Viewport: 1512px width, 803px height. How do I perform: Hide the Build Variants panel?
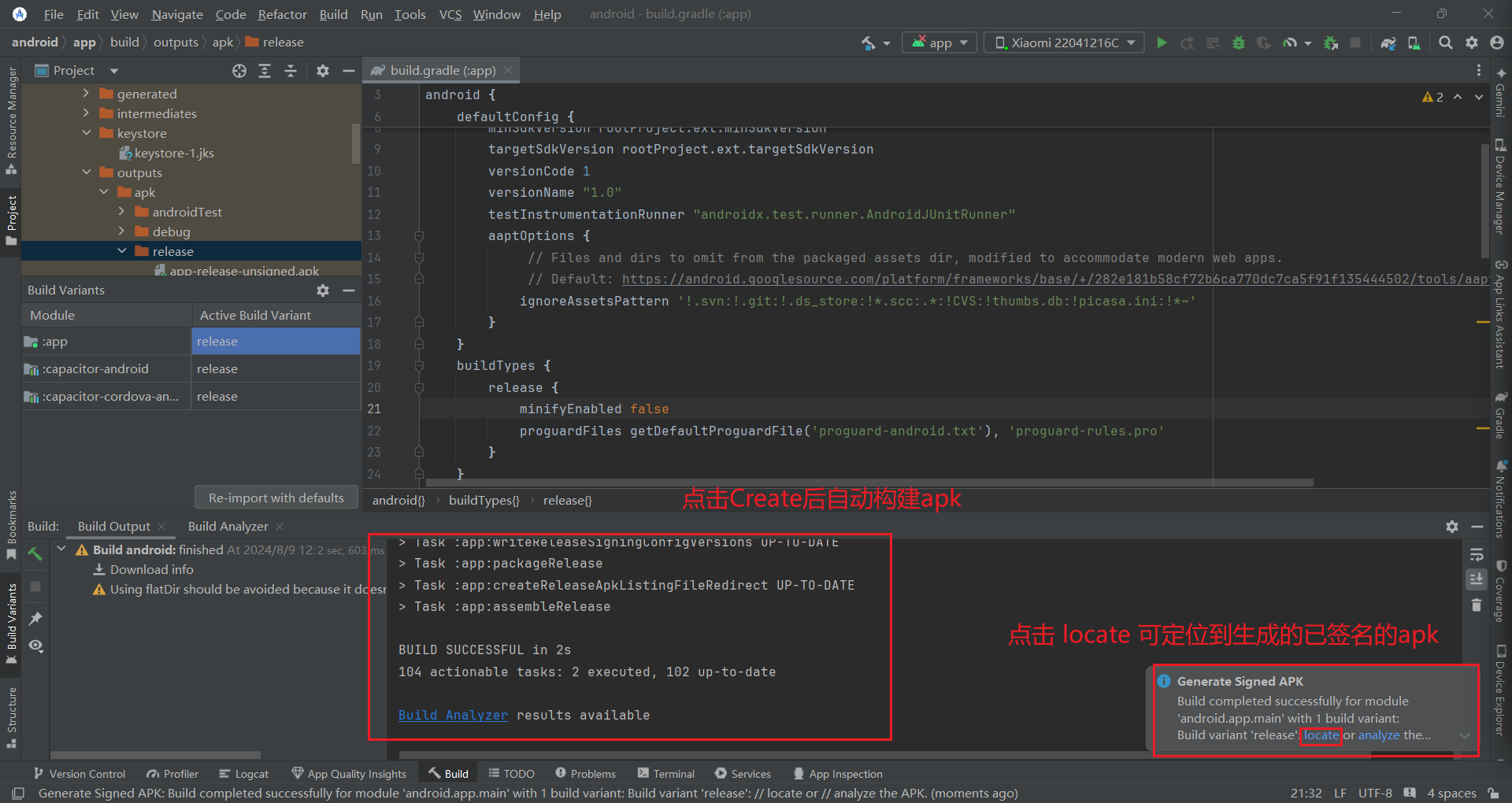(x=349, y=290)
